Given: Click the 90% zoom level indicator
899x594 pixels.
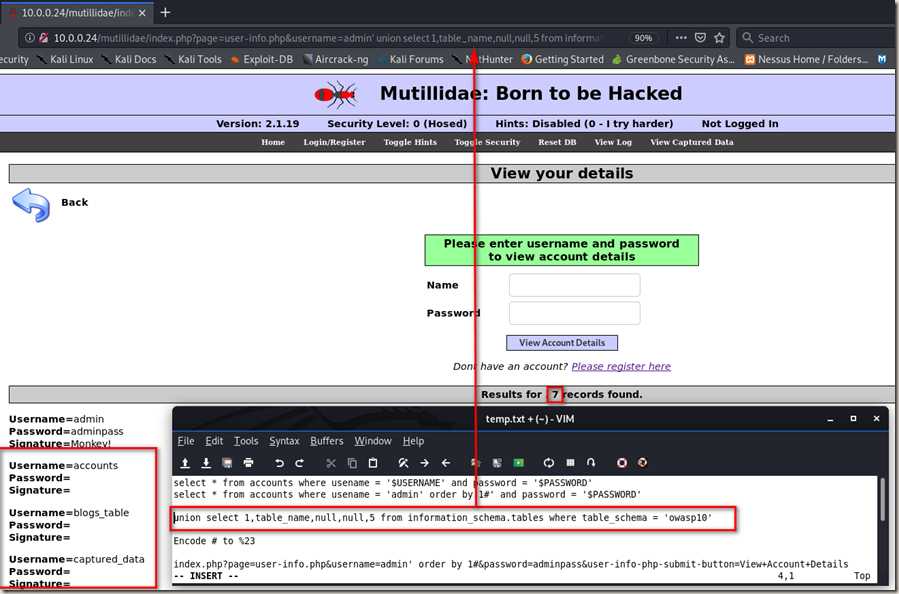Looking at the screenshot, I should [643, 38].
